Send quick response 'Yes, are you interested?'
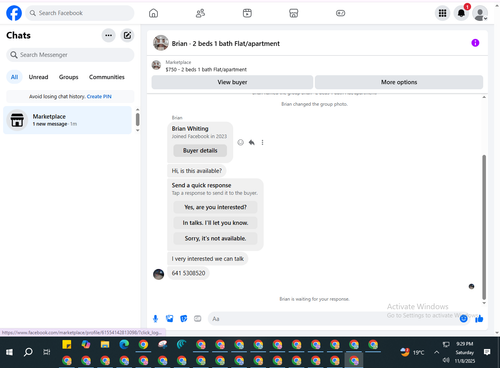500x368 pixels. click(x=215, y=207)
